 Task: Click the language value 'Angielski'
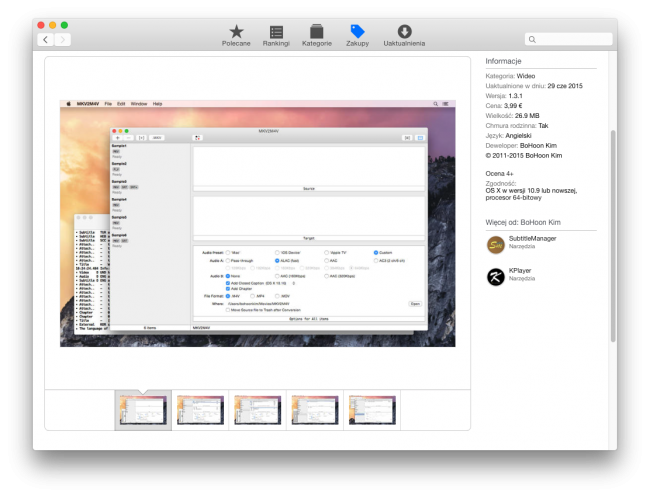518,136
